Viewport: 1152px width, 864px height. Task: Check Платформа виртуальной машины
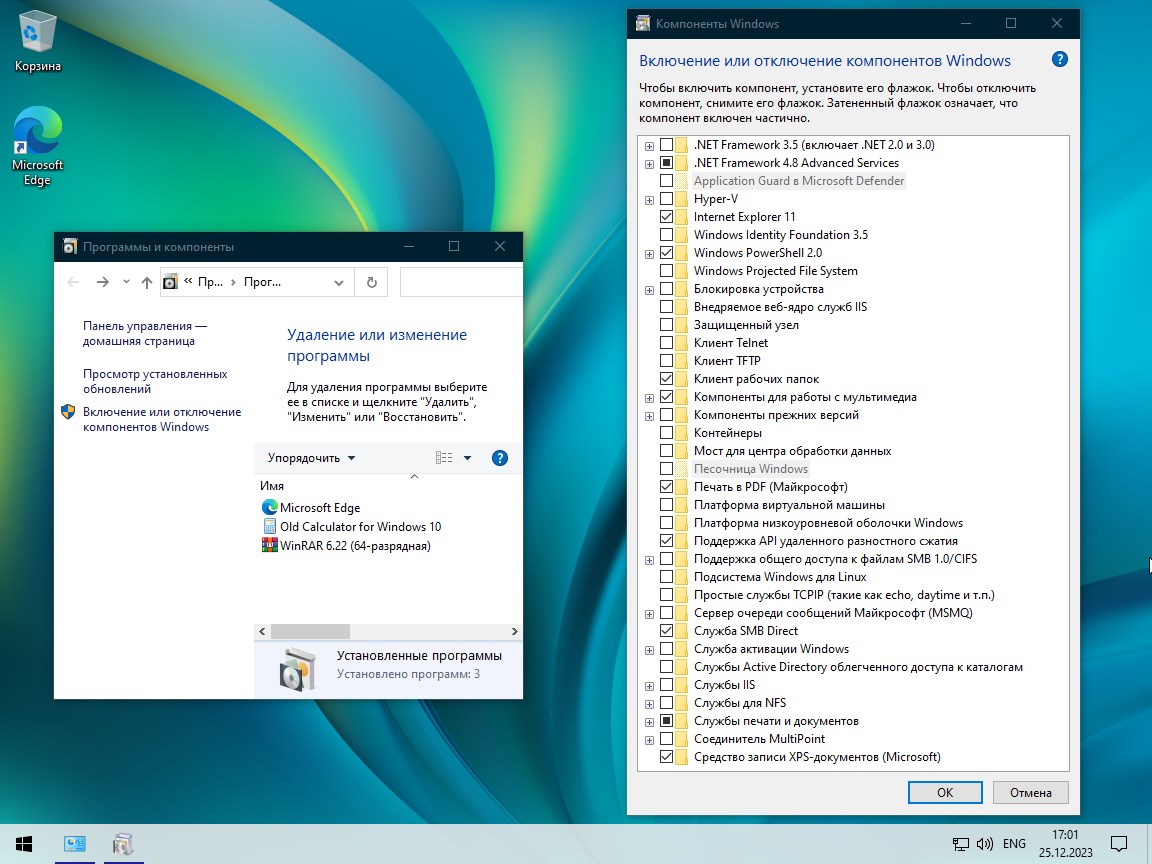tap(666, 505)
